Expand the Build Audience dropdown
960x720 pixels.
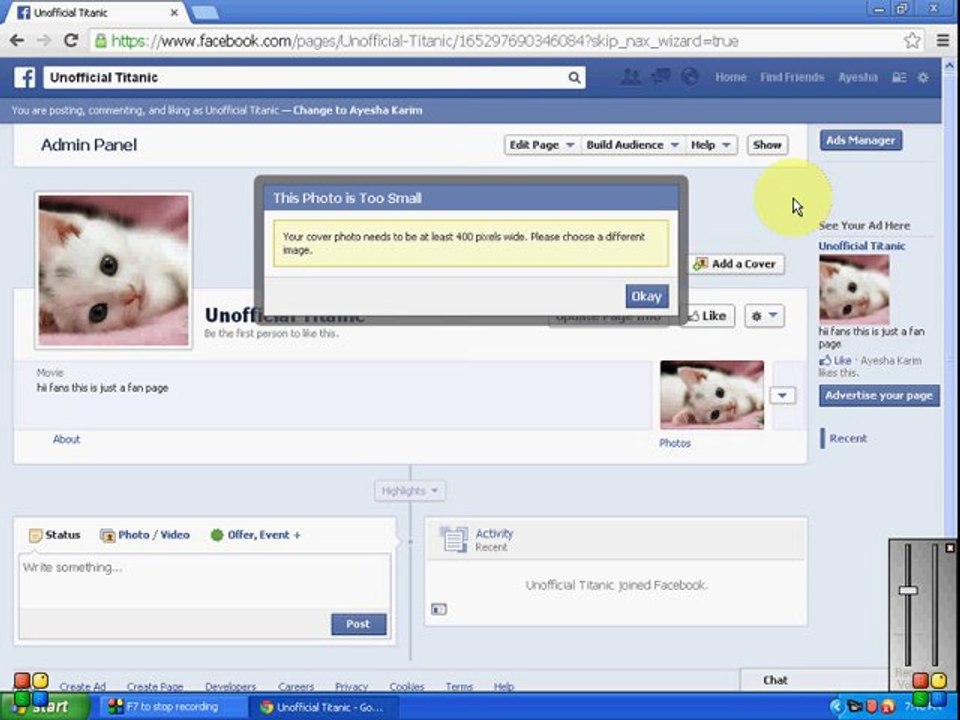[632, 145]
